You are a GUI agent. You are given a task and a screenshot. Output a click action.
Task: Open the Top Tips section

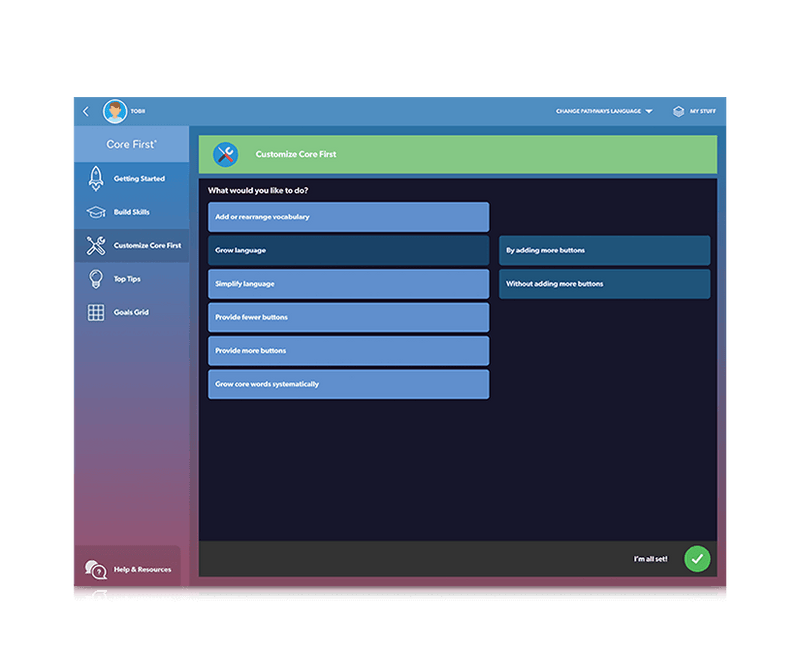click(132, 279)
